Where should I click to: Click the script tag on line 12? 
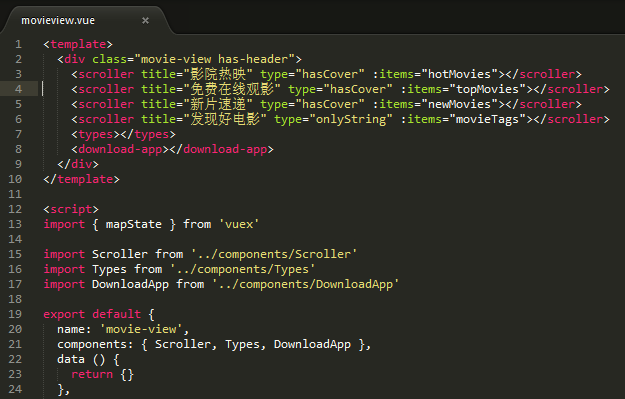pos(71,209)
